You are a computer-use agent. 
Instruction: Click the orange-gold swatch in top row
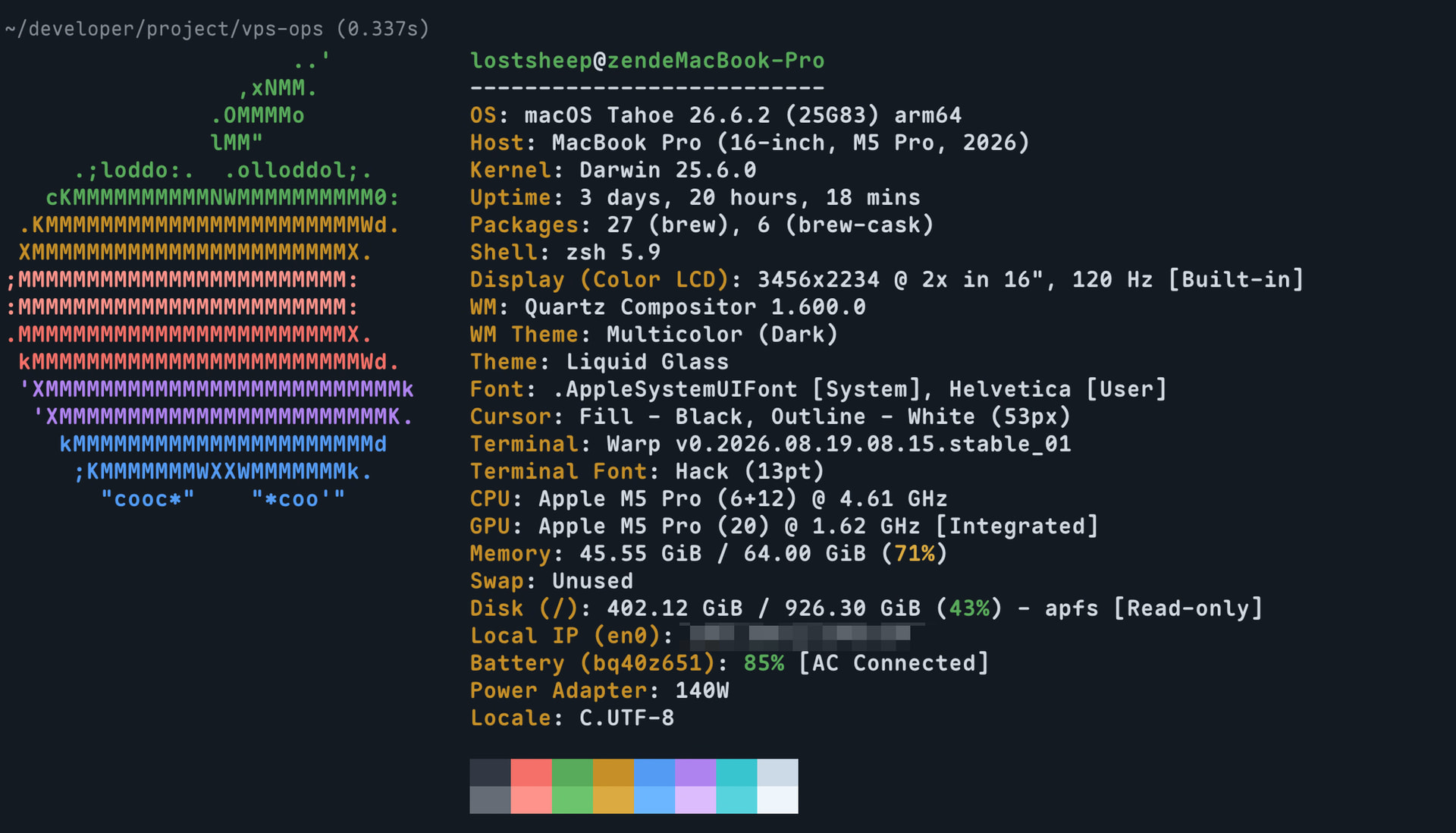tap(613, 772)
